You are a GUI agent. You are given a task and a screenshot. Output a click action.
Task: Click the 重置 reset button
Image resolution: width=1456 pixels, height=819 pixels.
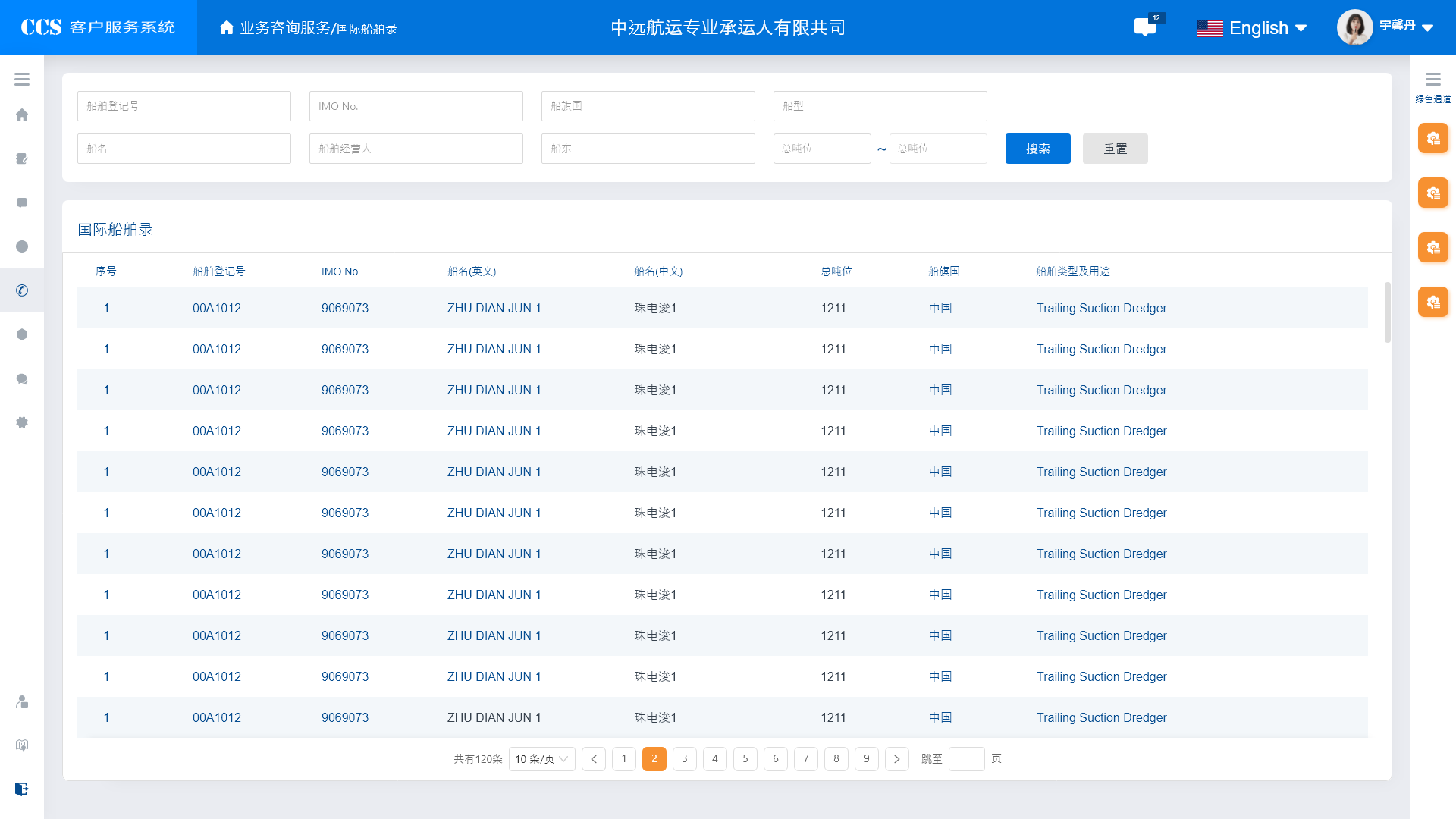(x=1115, y=149)
